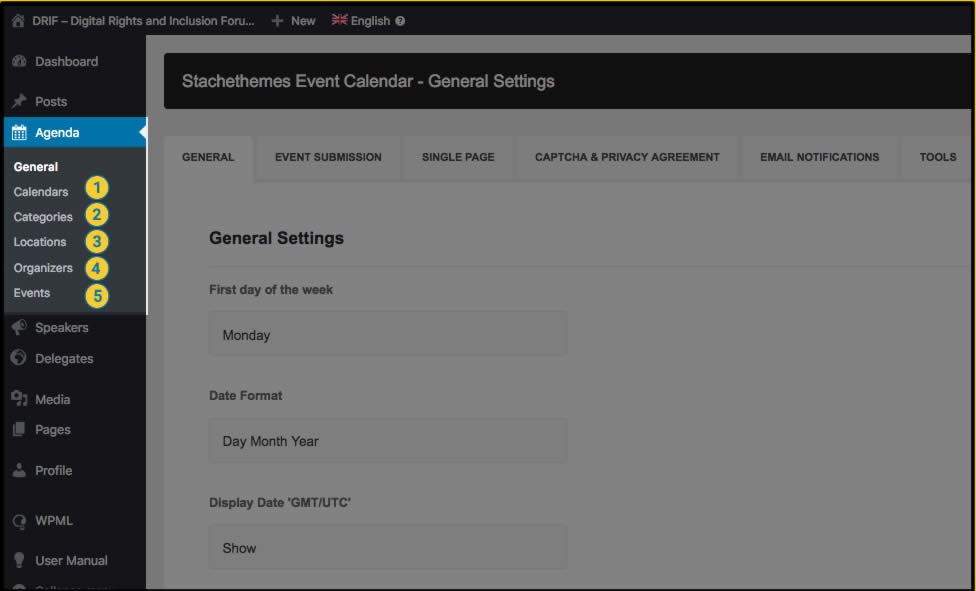Open the Captcha & Privacy Agreement tab
Screen dimensions: 976x591
coord(627,157)
